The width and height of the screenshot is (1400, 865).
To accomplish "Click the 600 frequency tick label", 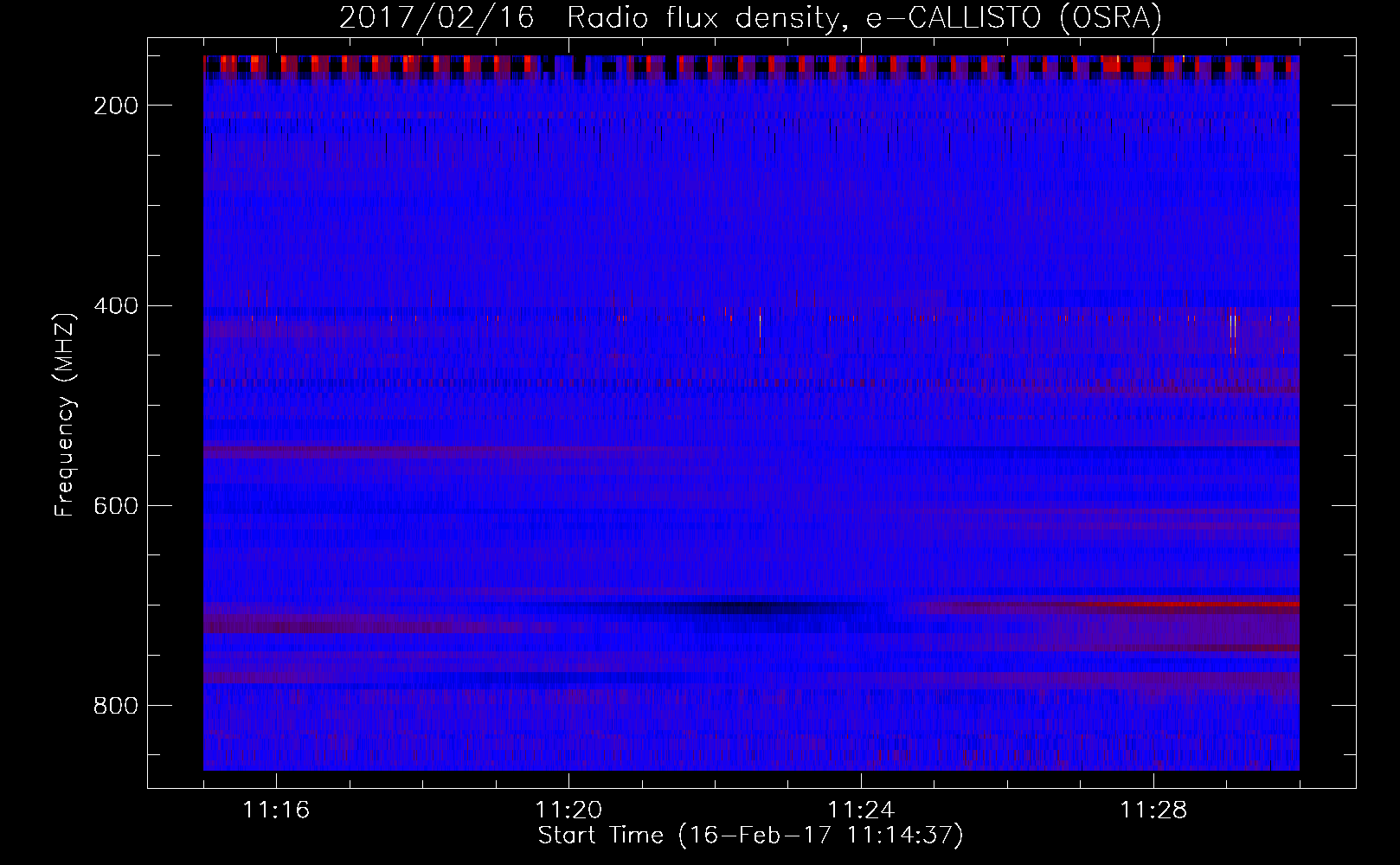I will point(116,505).
